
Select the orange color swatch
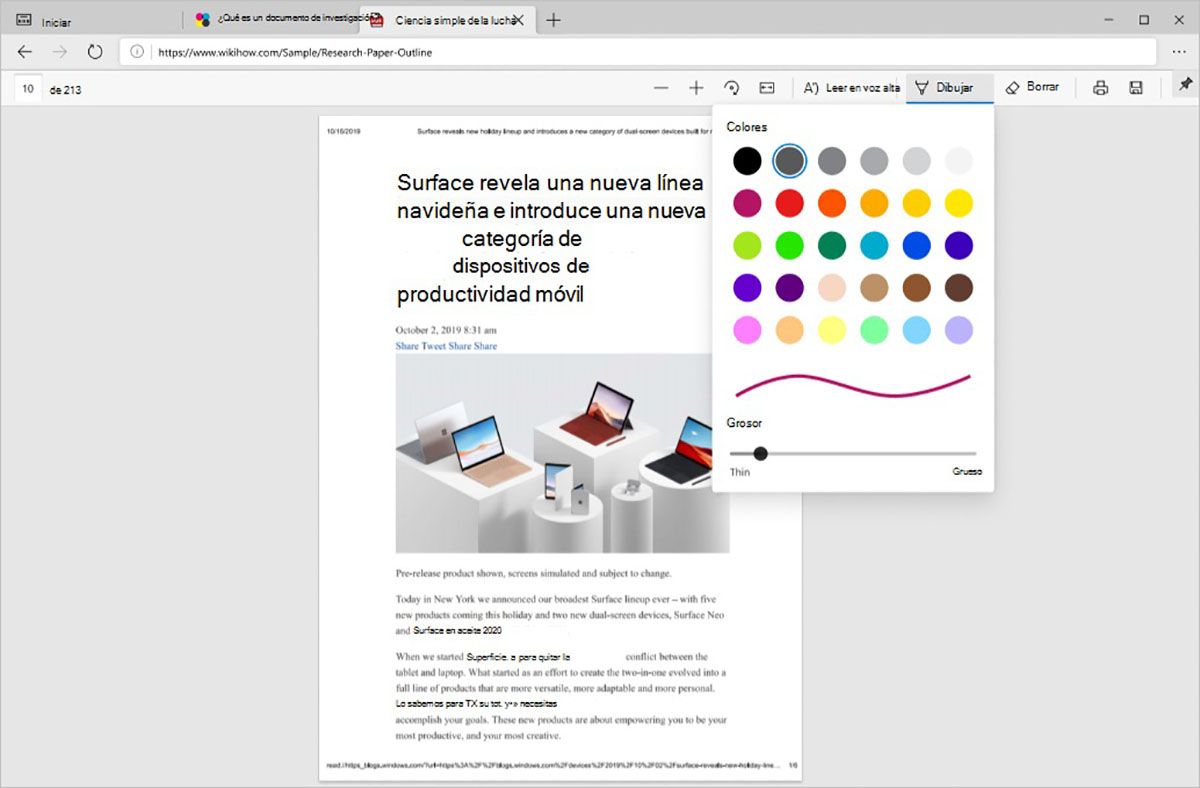[832, 203]
